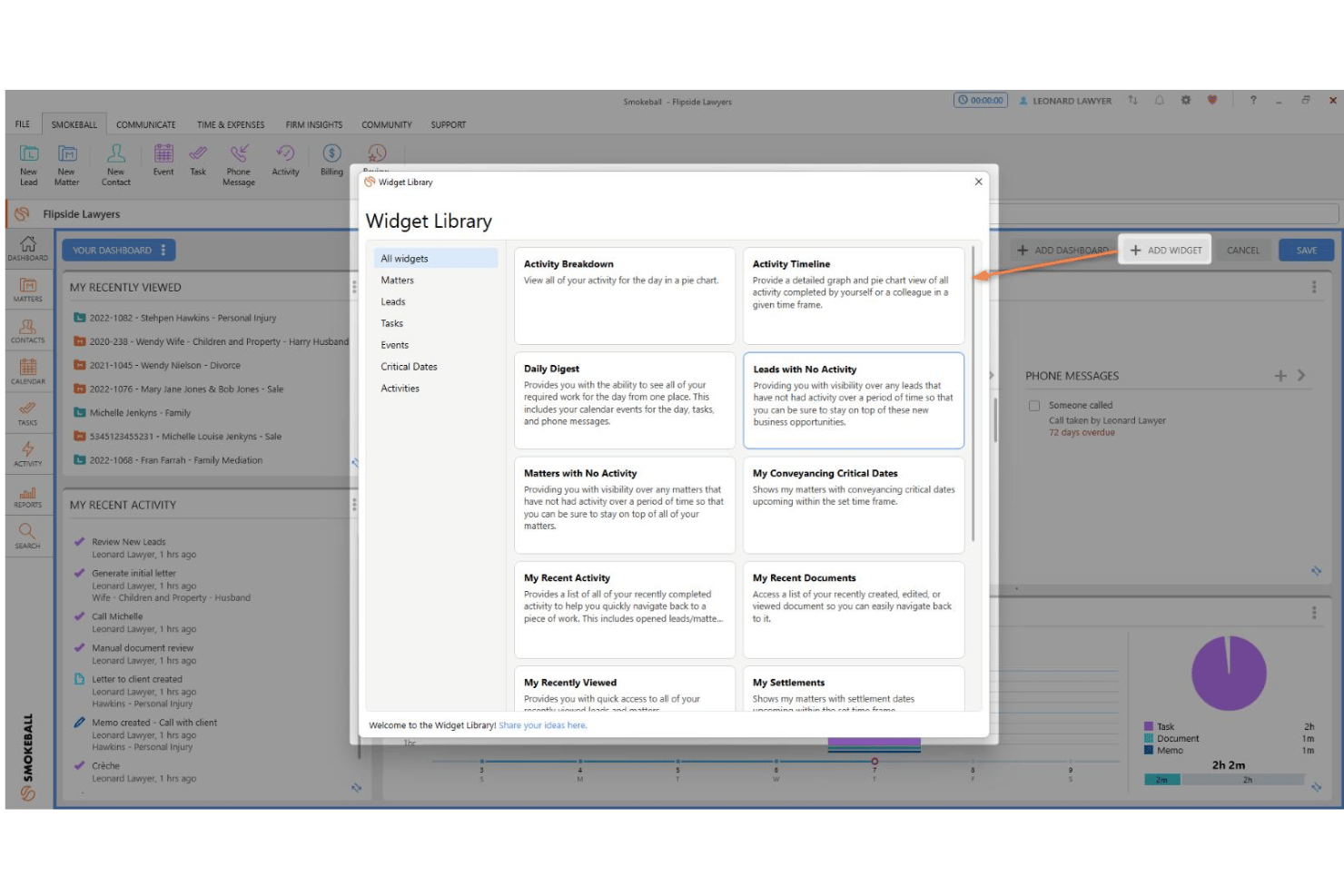The height and width of the screenshot is (896, 1344).
Task: Expand Phone Messages with the chevron arrow
Action: pos(1301,375)
